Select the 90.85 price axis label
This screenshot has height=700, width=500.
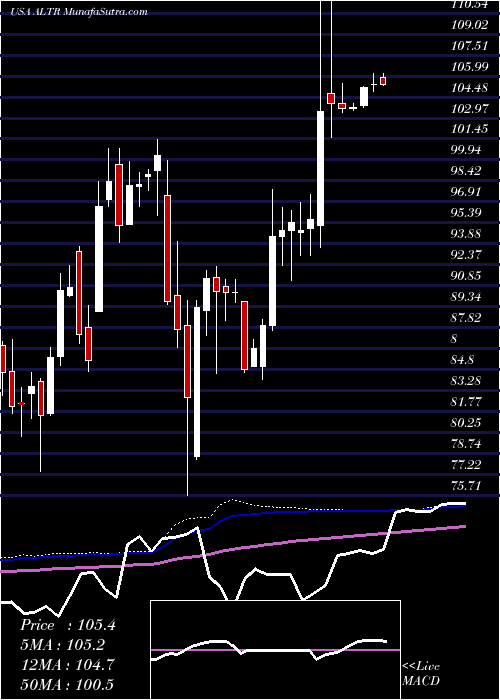click(x=466, y=275)
